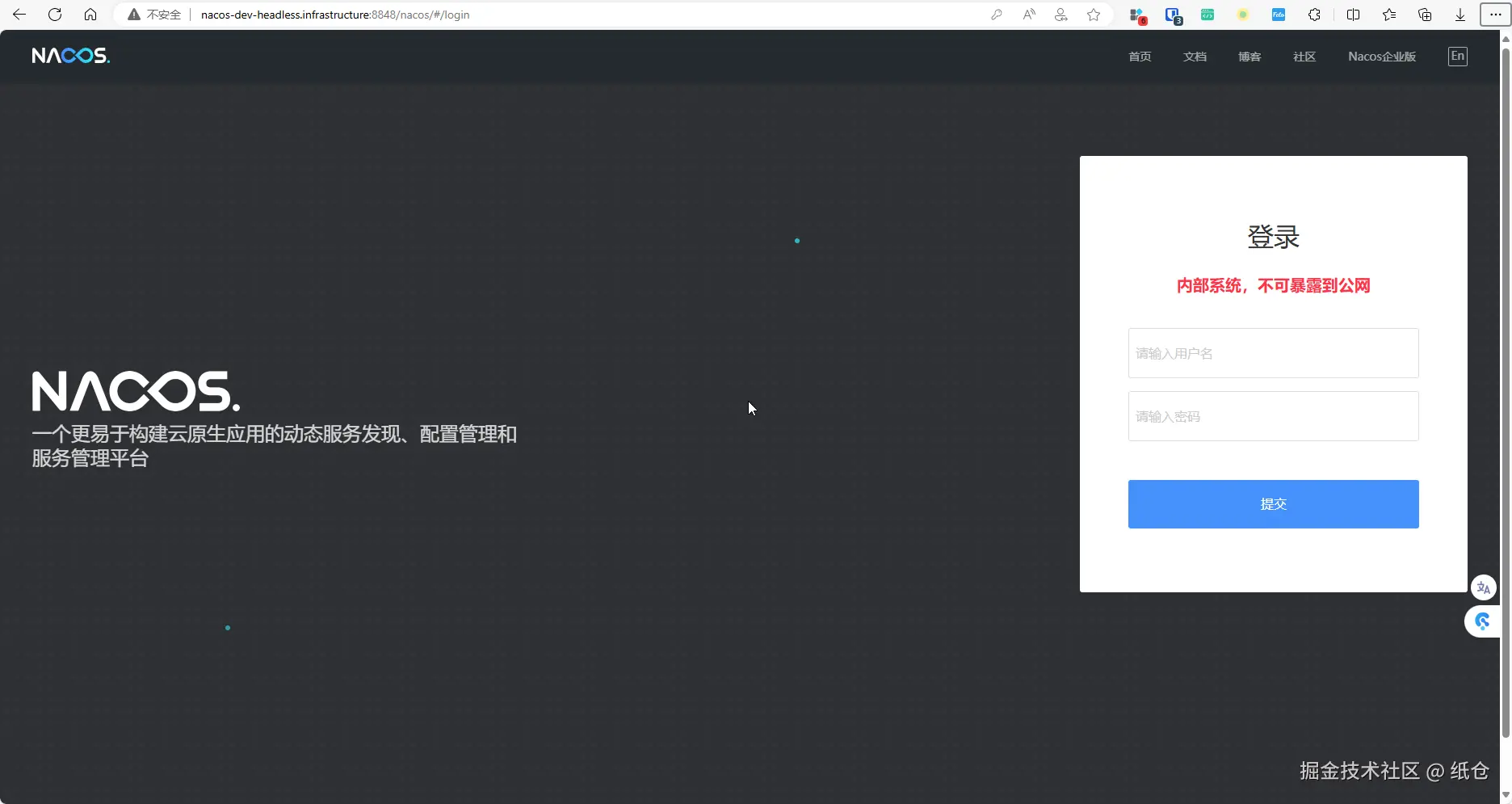Open the Felo extension
Screen dimensions: 1512x804
1279,15
